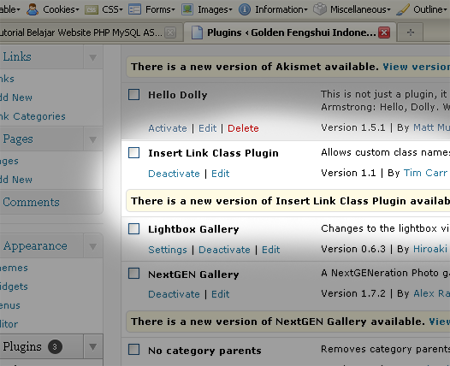
Task: Open the Comments sidebar menu
Action: (31, 202)
